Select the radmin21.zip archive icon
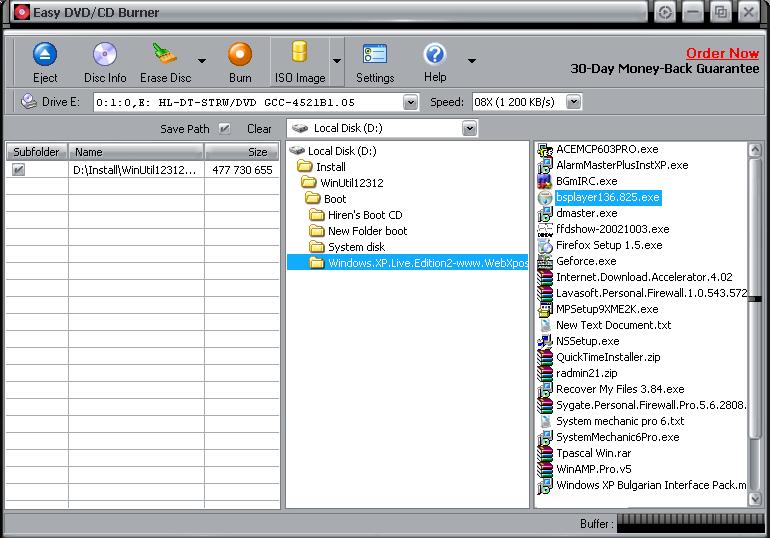This screenshot has width=770, height=538. (x=545, y=374)
